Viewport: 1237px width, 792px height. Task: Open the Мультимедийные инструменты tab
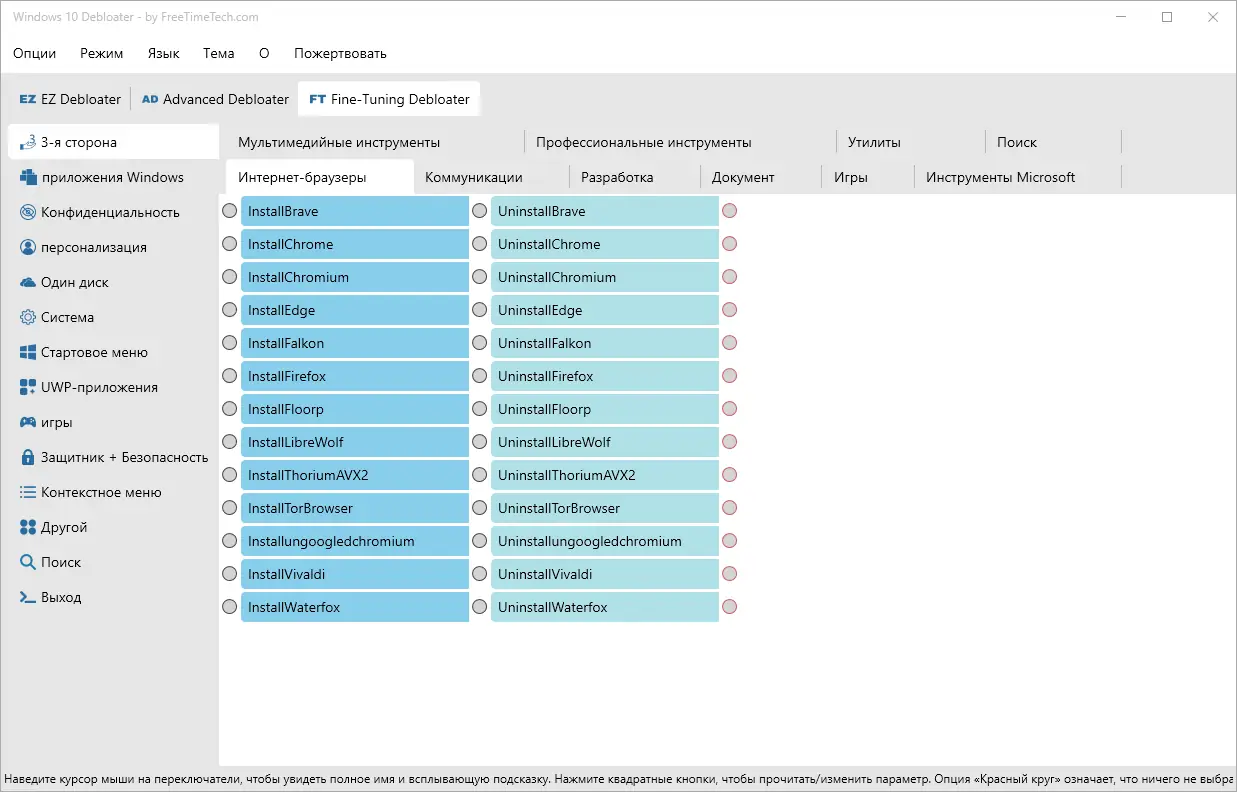click(339, 142)
